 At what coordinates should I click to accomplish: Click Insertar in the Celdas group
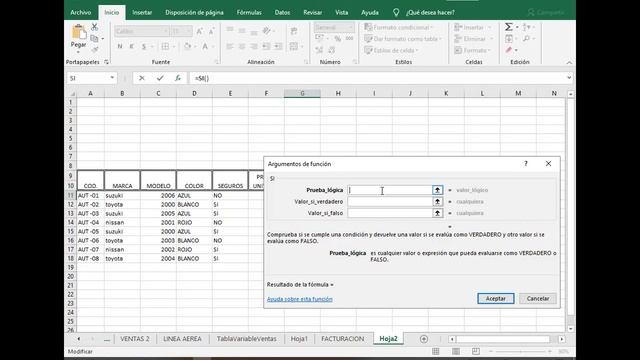pos(473,27)
